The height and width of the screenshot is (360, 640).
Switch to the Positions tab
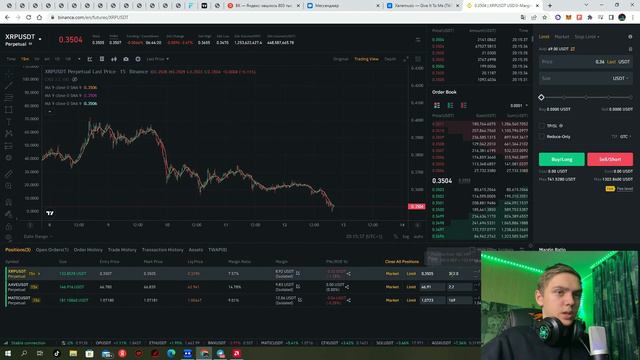[x=18, y=250]
